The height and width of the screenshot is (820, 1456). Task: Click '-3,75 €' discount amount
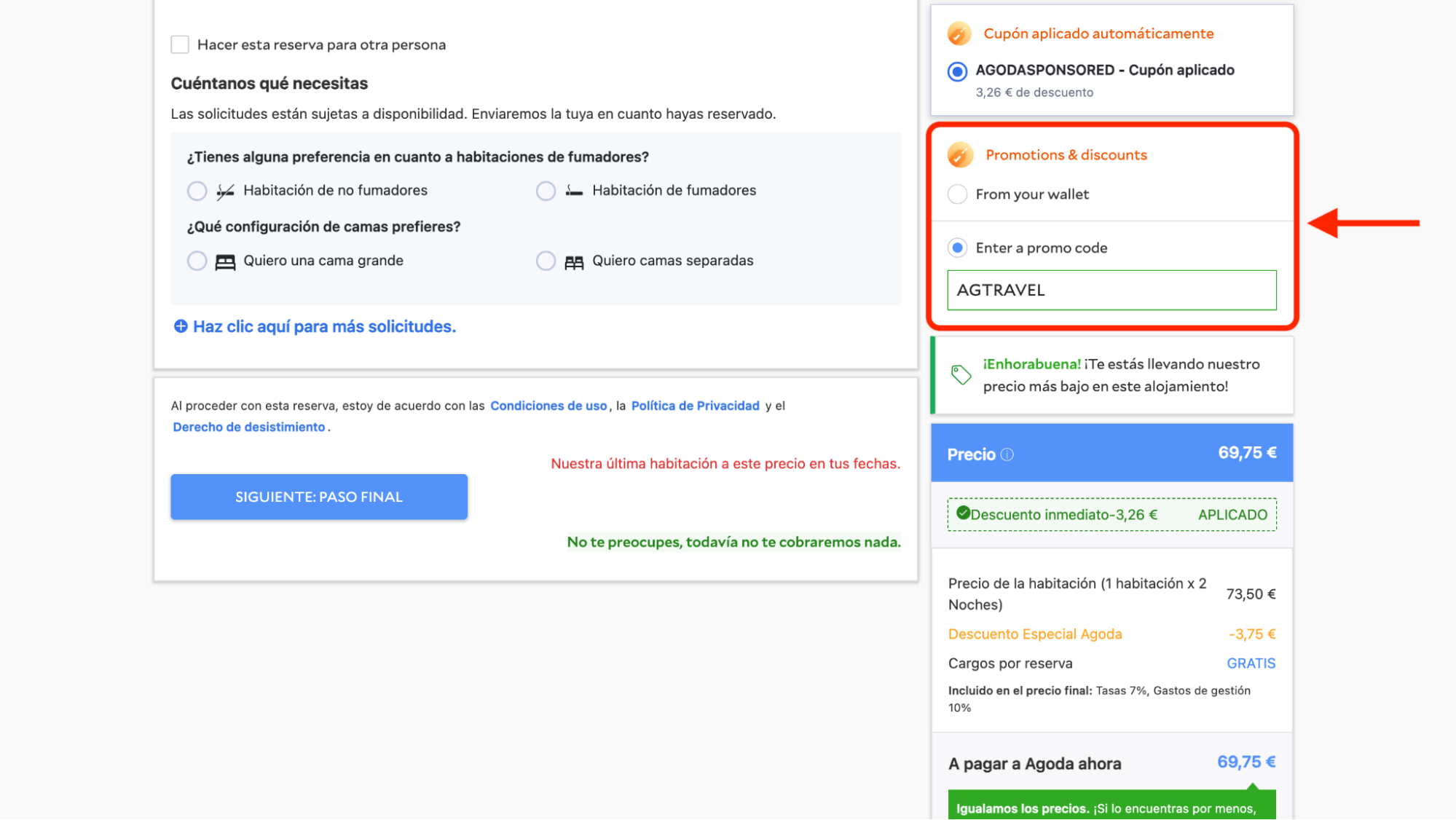click(1251, 634)
